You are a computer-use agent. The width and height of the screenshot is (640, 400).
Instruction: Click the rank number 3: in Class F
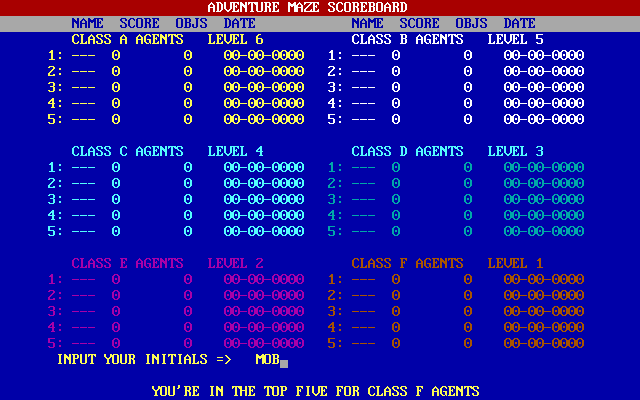[336, 311]
